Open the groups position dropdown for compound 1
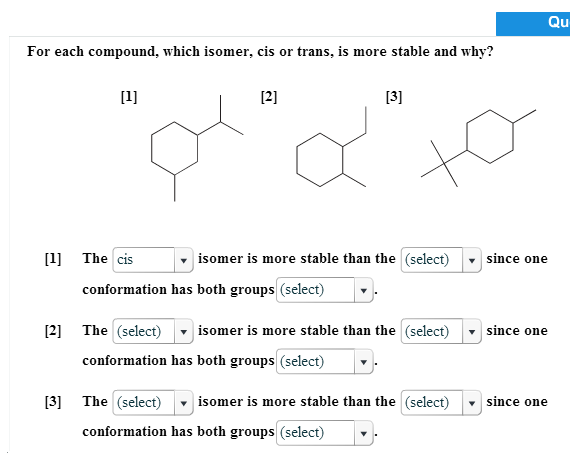Image resolution: width=570 pixels, height=474 pixels. [x=325, y=290]
